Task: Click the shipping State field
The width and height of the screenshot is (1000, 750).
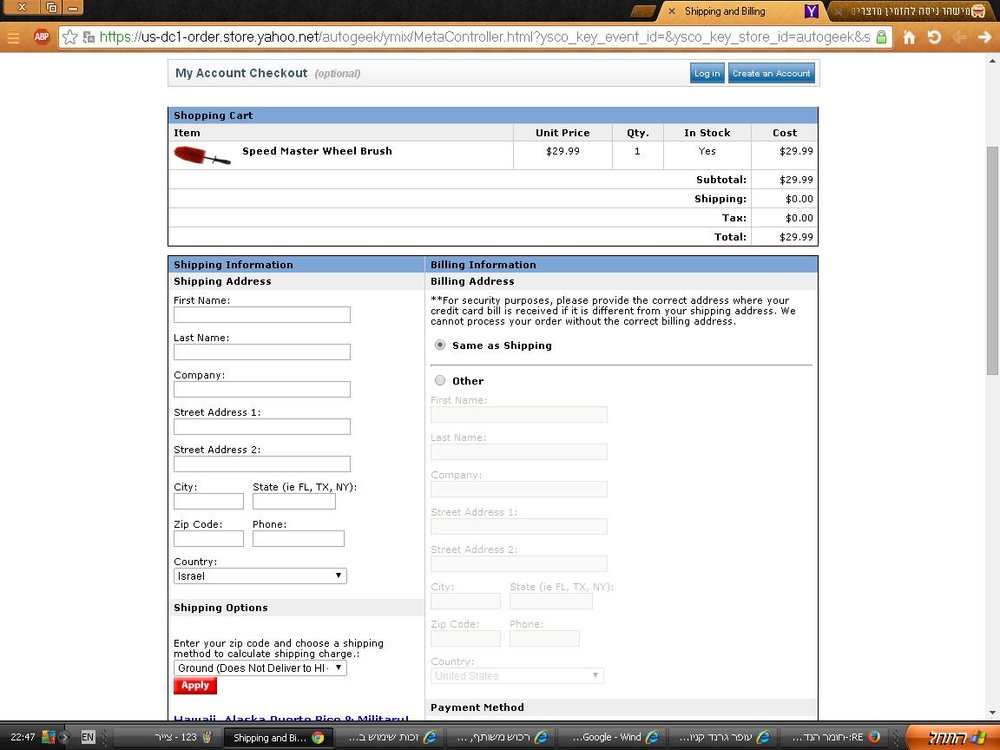Action: [294, 501]
